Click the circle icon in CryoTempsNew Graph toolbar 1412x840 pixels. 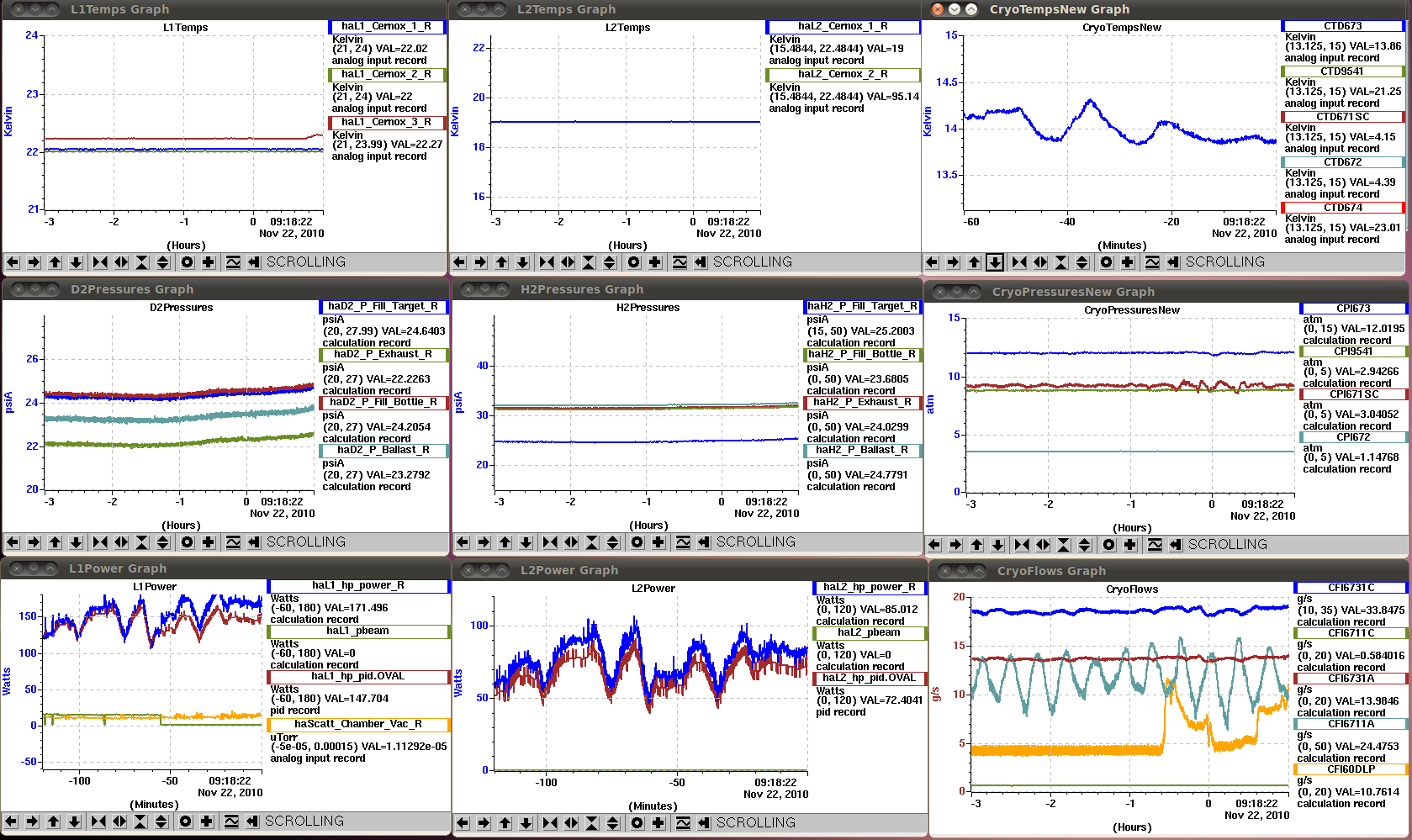(1107, 262)
